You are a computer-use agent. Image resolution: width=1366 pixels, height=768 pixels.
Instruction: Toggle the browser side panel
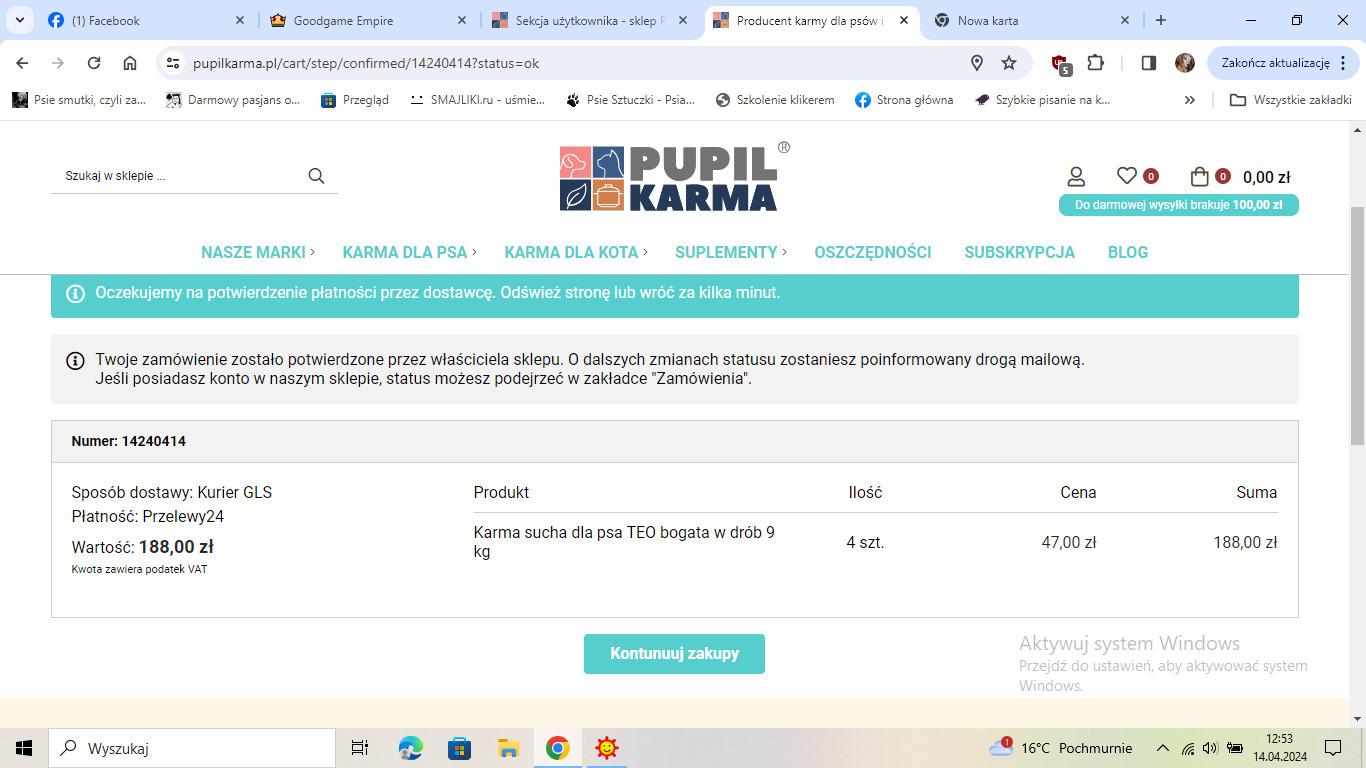tap(1148, 63)
